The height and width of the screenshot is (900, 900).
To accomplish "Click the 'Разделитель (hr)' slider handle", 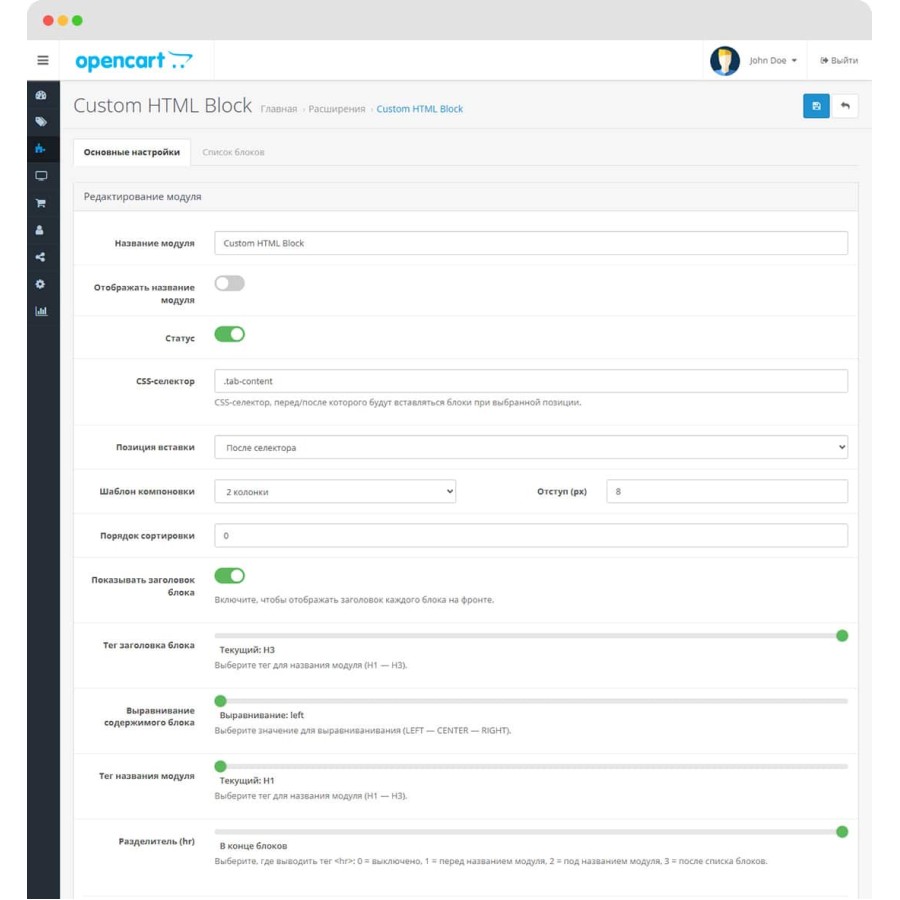I will [x=842, y=832].
